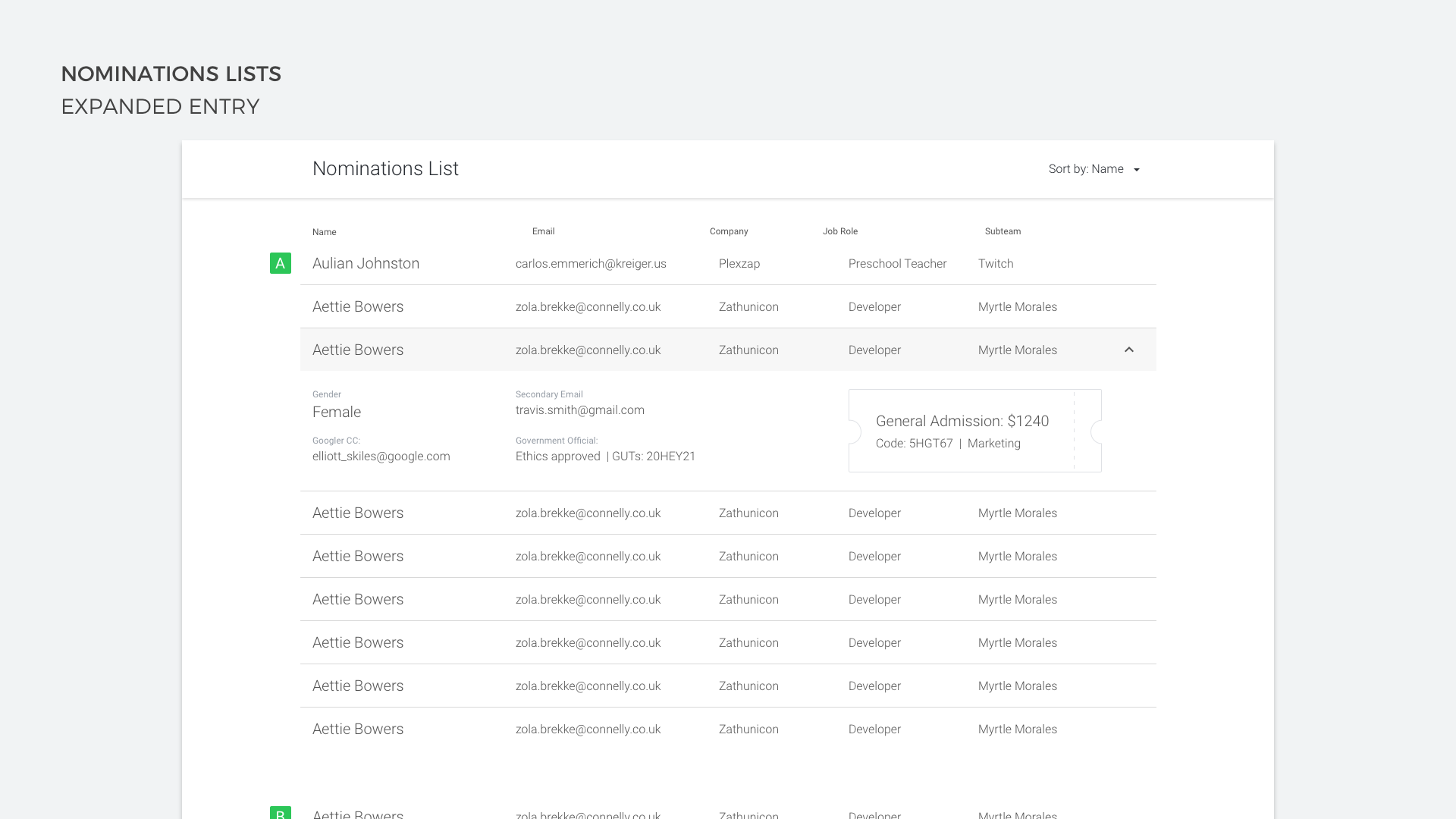1456x819 pixels.
Task: Select the Aulian Johnston row name
Action: click(366, 263)
